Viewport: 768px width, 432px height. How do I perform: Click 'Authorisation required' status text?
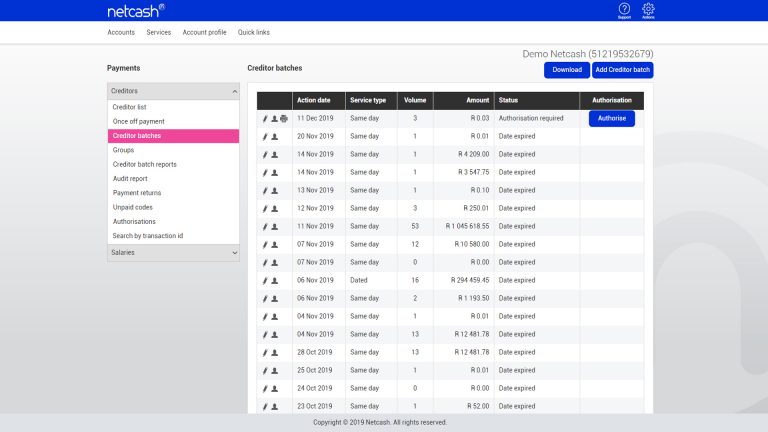pos(531,118)
